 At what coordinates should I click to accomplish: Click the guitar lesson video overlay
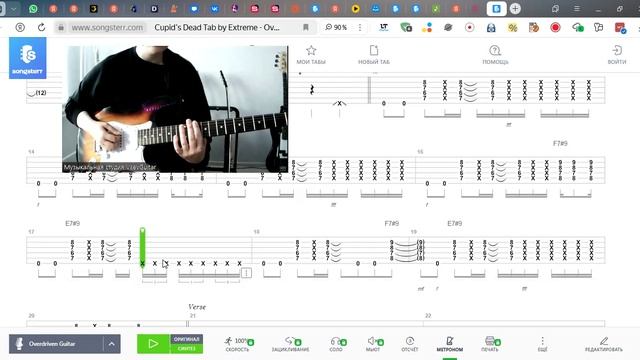tap(175, 109)
